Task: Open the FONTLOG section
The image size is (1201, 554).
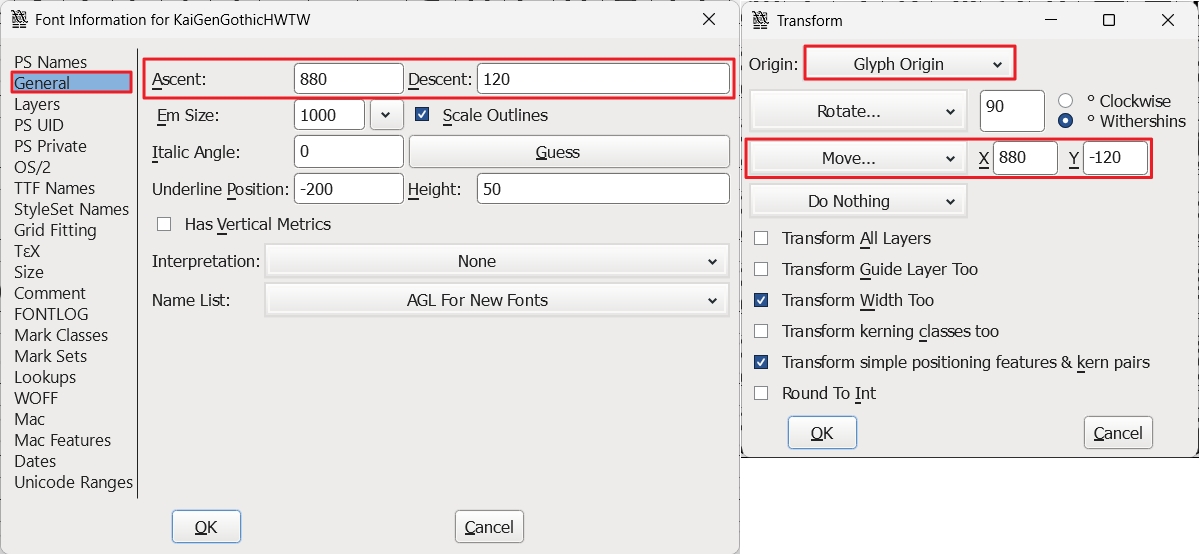Action: [51, 314]
